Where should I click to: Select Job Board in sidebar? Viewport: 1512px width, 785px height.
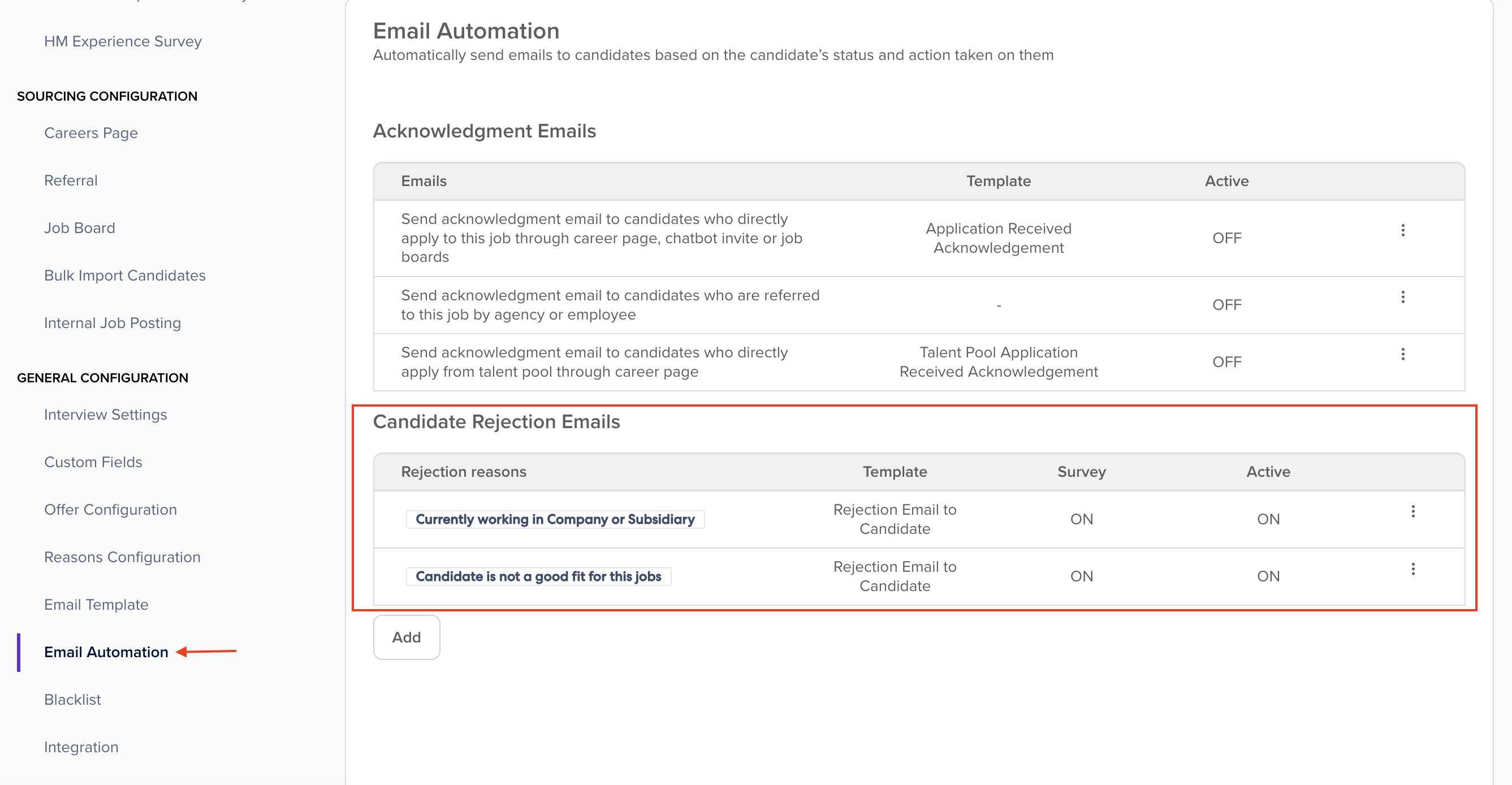pos(79,227)
